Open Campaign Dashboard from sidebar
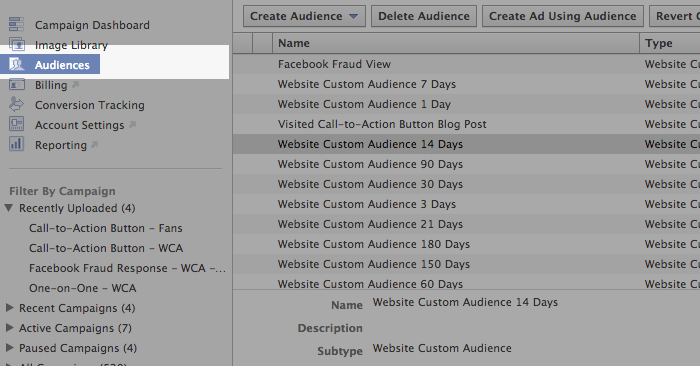700x366 pixels. click(x=92, y=25)
